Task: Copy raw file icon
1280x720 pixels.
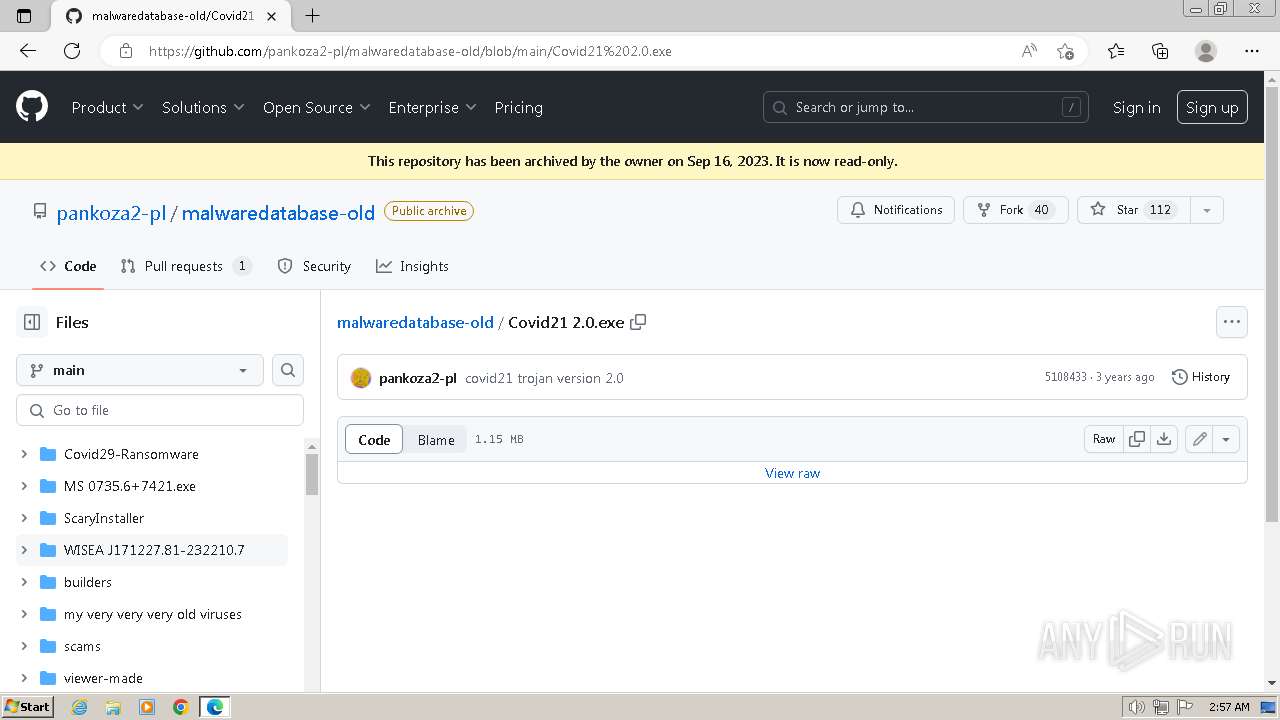Action: coord(1137,439)
